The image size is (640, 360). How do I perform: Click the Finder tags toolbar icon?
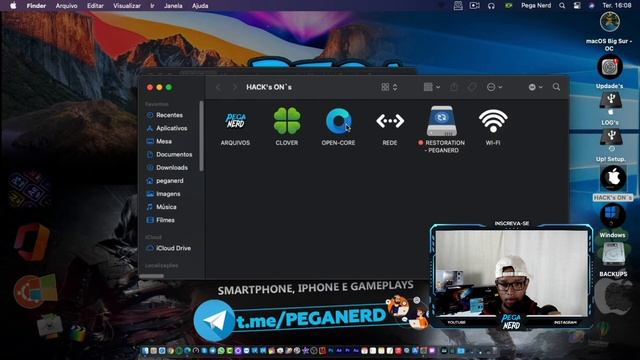click(x=472, y=87)
